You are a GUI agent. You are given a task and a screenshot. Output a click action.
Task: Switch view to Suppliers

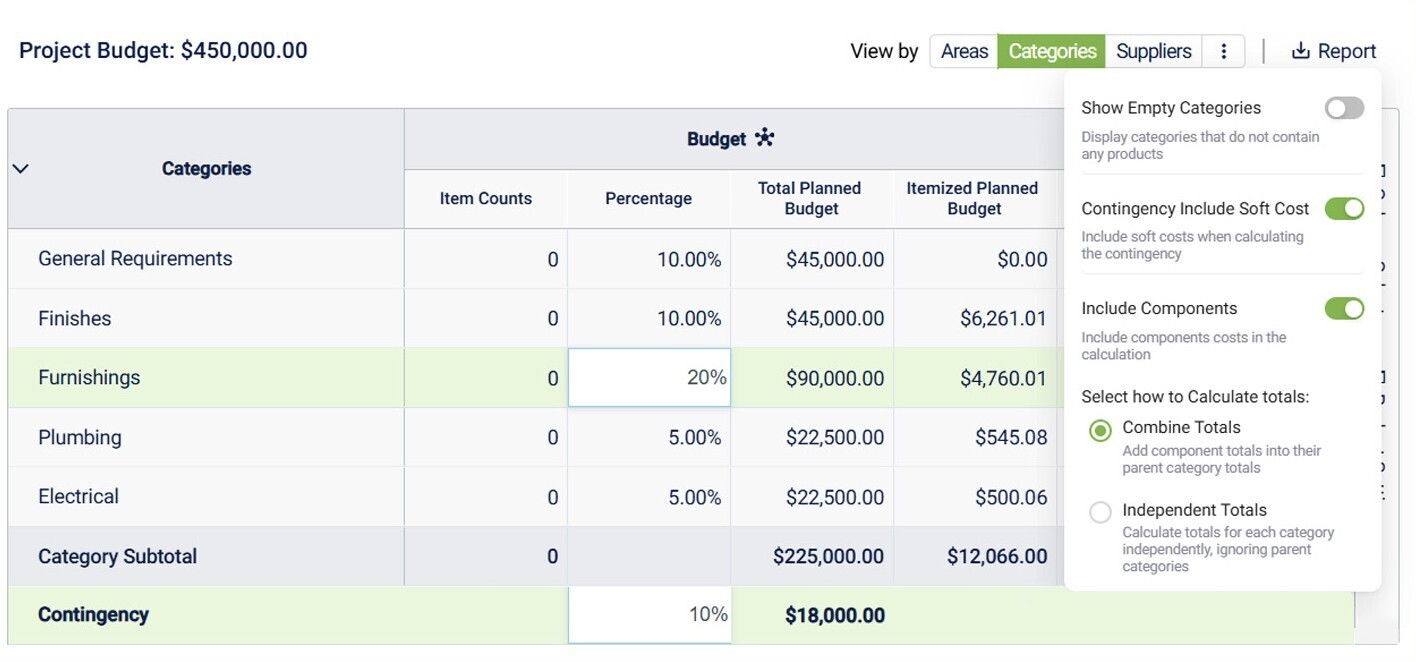point(1154,51)
